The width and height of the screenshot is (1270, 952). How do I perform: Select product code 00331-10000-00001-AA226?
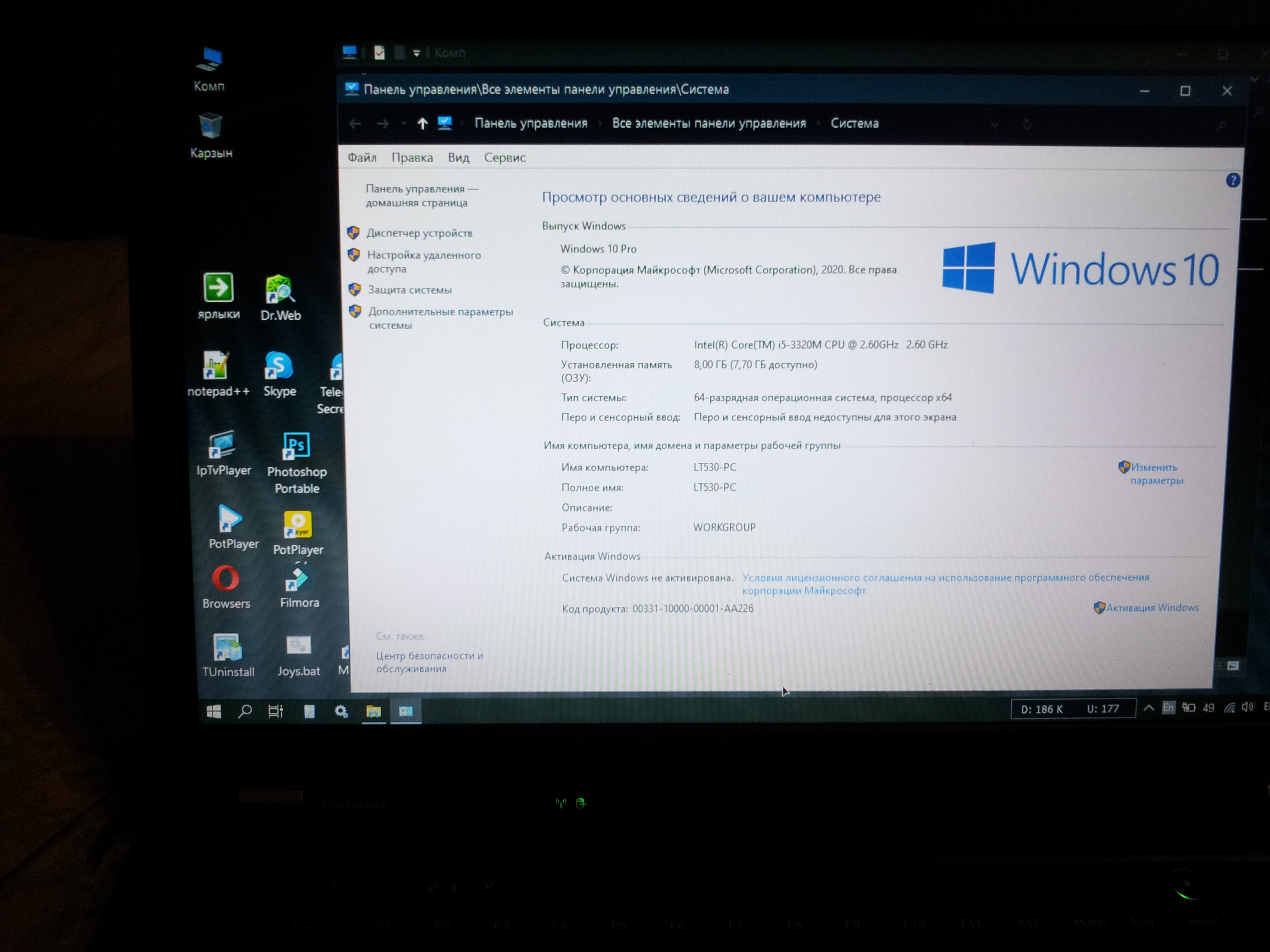pyautogui.click(x=693, y=608)
